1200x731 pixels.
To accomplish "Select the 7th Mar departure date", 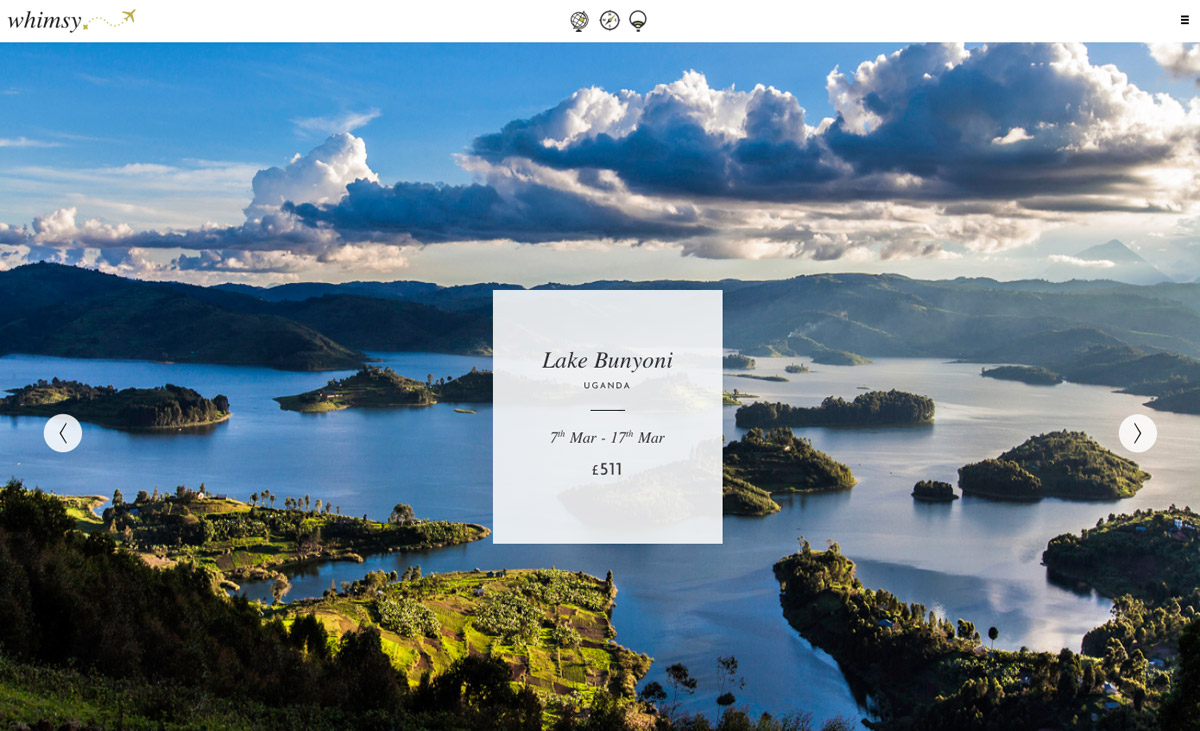I will (573, 437).
